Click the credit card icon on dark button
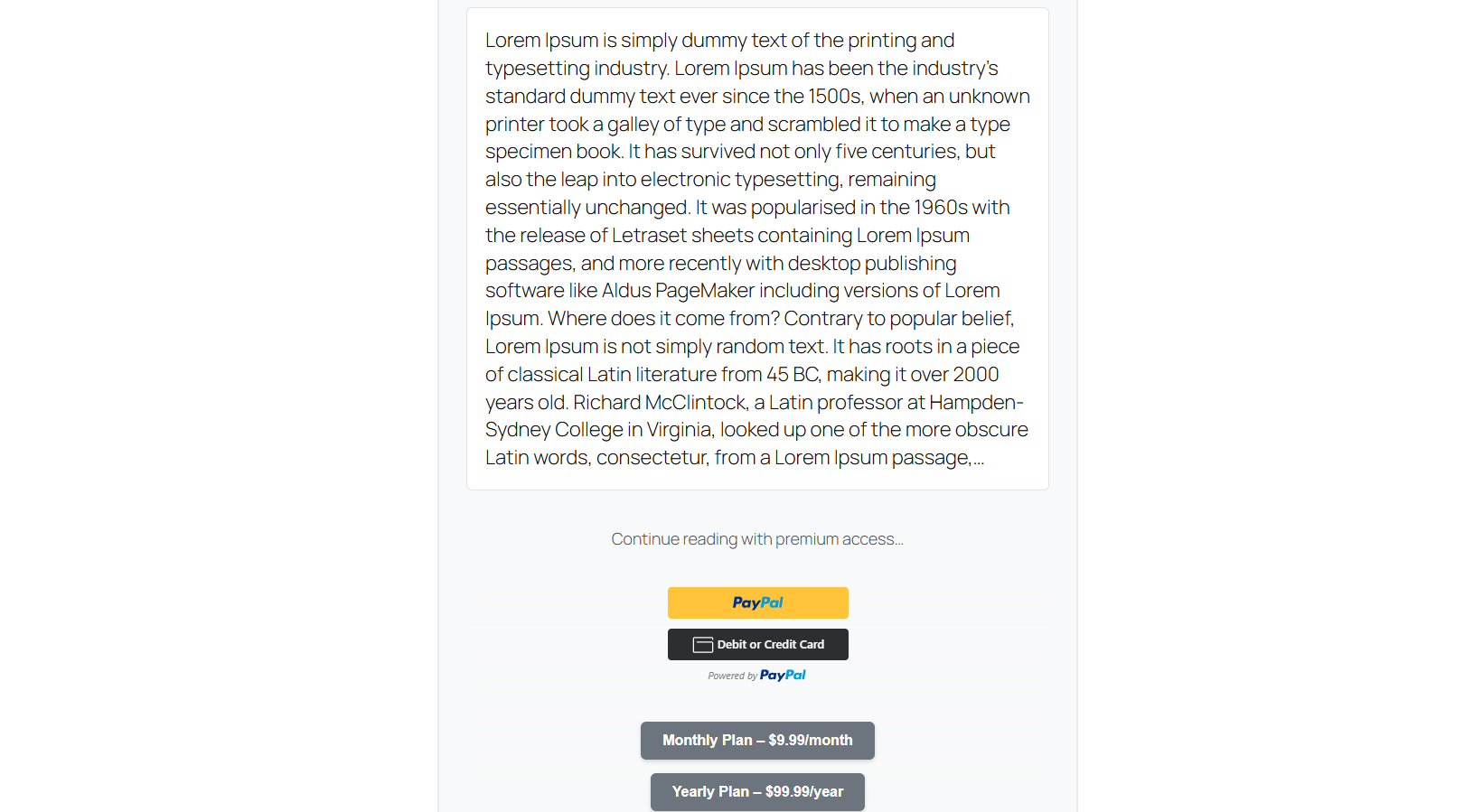1483x812 pixels. click(x=703, y=645)
